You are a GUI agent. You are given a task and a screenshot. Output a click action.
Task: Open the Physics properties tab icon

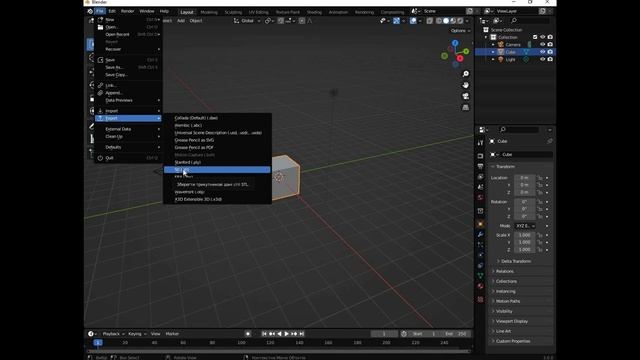pyautogui.click(x=480, y=255)
